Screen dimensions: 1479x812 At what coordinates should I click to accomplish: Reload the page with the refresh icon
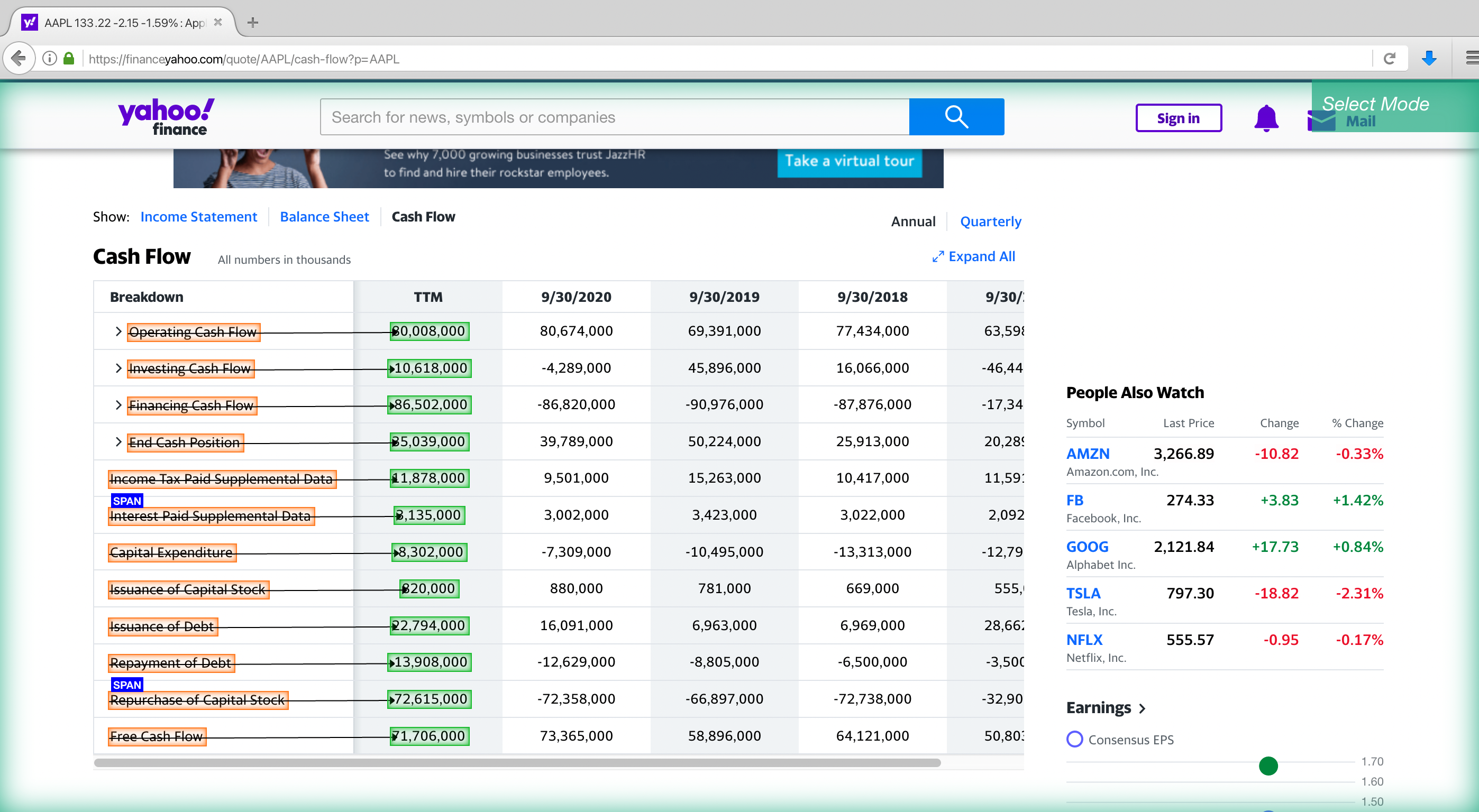1389,59
